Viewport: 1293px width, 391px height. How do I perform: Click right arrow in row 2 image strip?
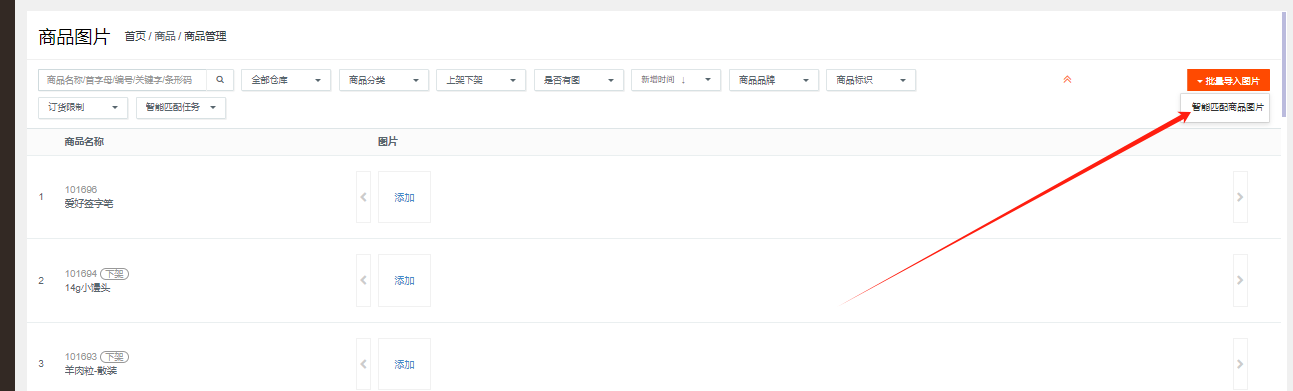pyautogui.click(x=1240, y=280)
